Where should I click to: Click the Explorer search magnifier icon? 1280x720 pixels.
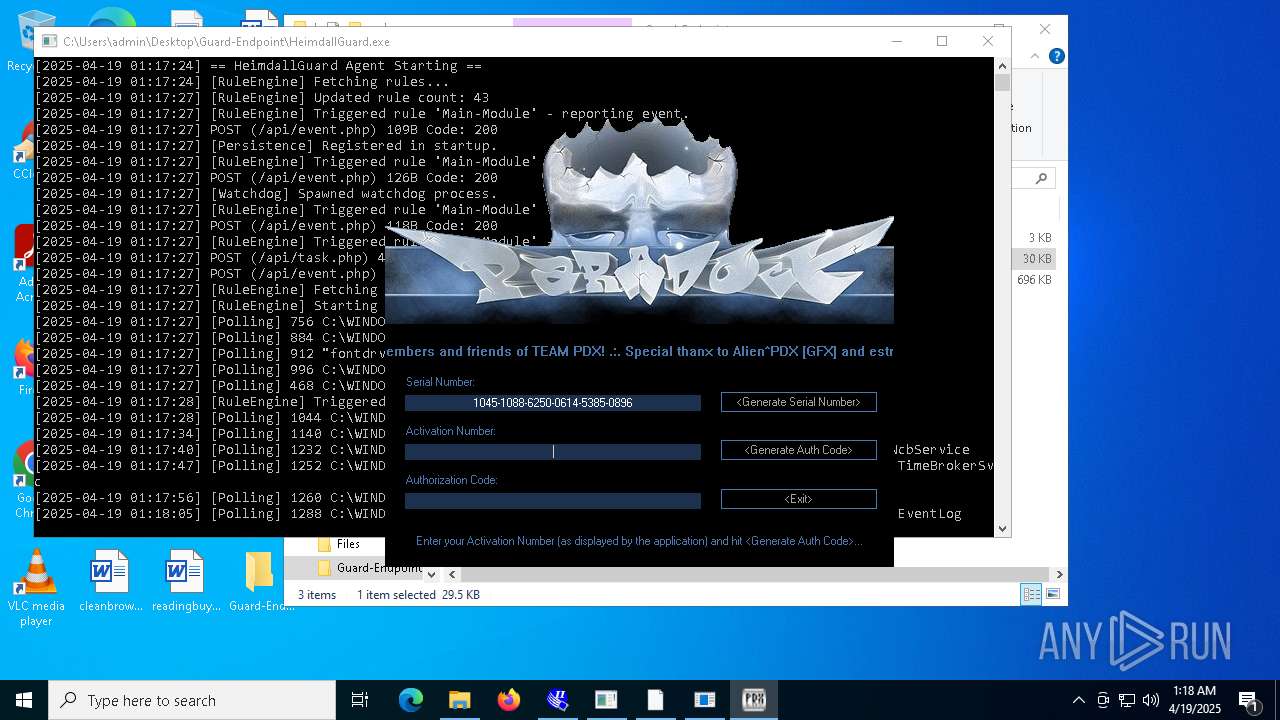pyautogui.click(x=1041, y=178)
